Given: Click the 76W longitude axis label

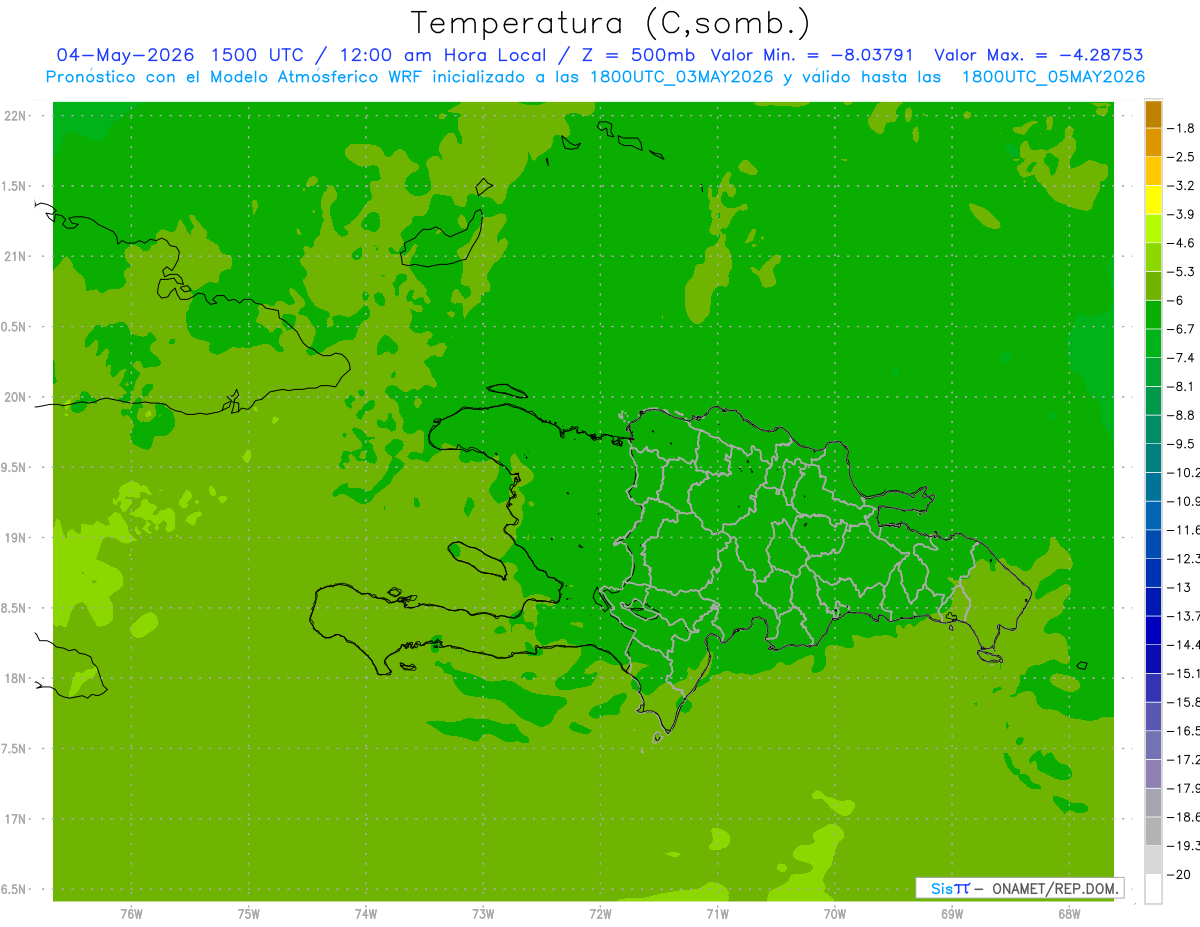Looking at the screenshot, I should click(x=131, y=913).
